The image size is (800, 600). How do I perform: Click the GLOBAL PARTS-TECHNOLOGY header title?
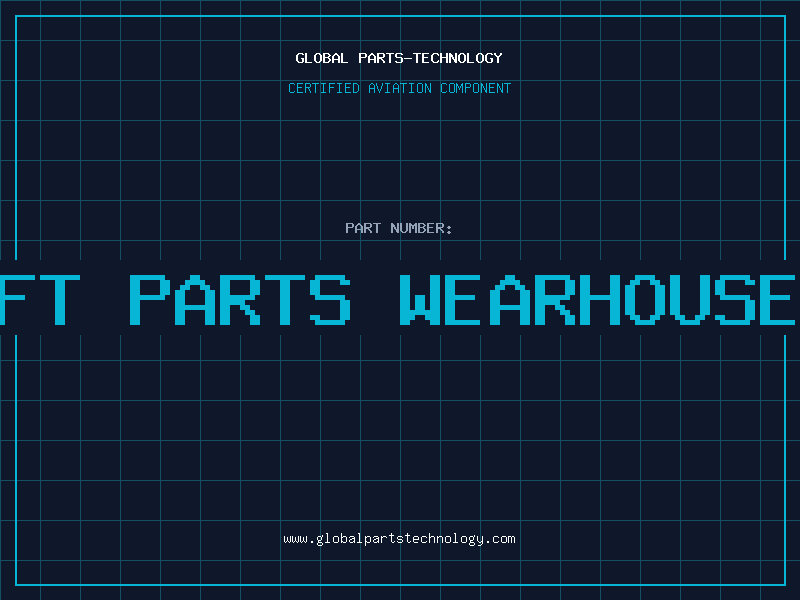pos(399,58)
